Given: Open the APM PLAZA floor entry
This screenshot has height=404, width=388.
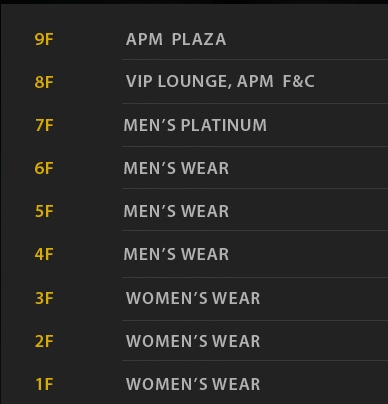Looking at the screenshot, I should (176, 39).
